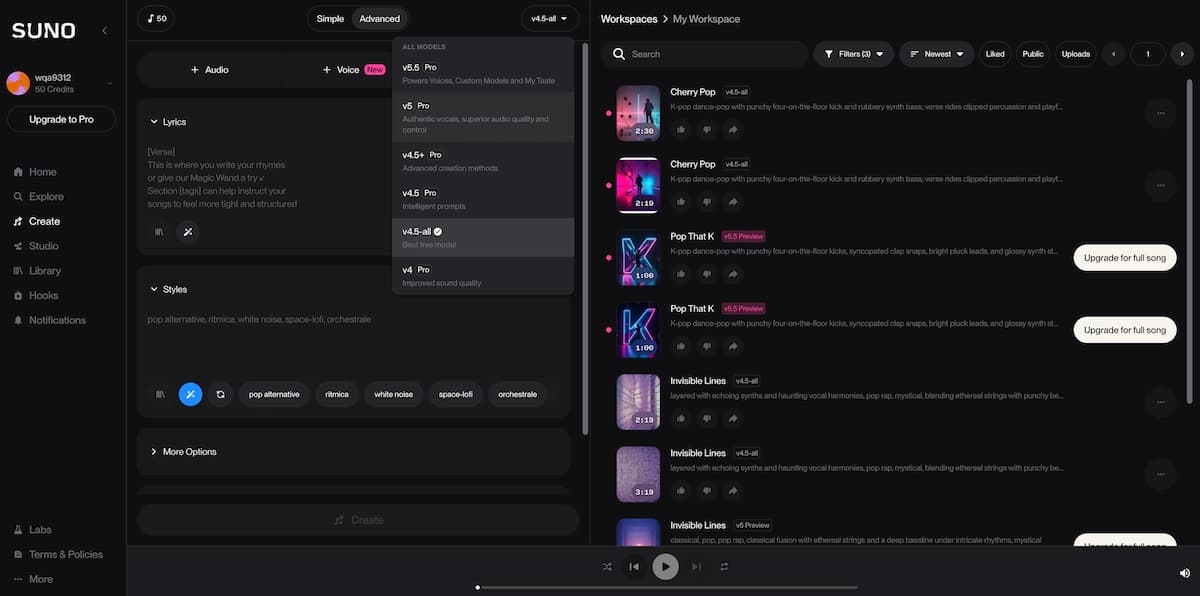Click the Suno logo
The height and width of the screenshot is (596, 1200).
click(x=43, y=31)
